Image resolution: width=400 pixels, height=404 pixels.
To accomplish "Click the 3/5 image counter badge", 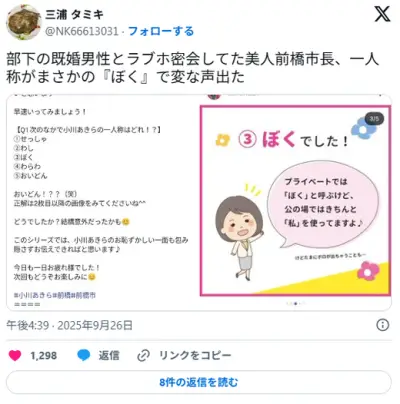I will [x=374, y=119].
